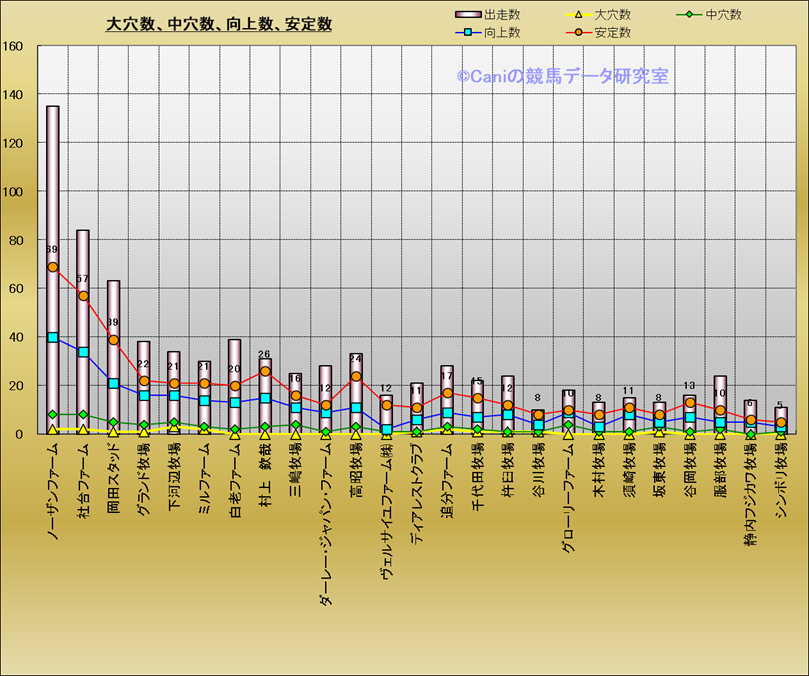809x676 pixels.
Task: Click the orange 安定数 point for 高昭牧場
Action: (356, 377)
